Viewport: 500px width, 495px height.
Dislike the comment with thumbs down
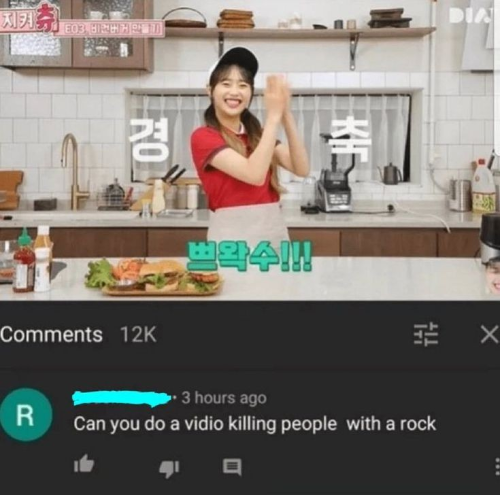(169, 468)
